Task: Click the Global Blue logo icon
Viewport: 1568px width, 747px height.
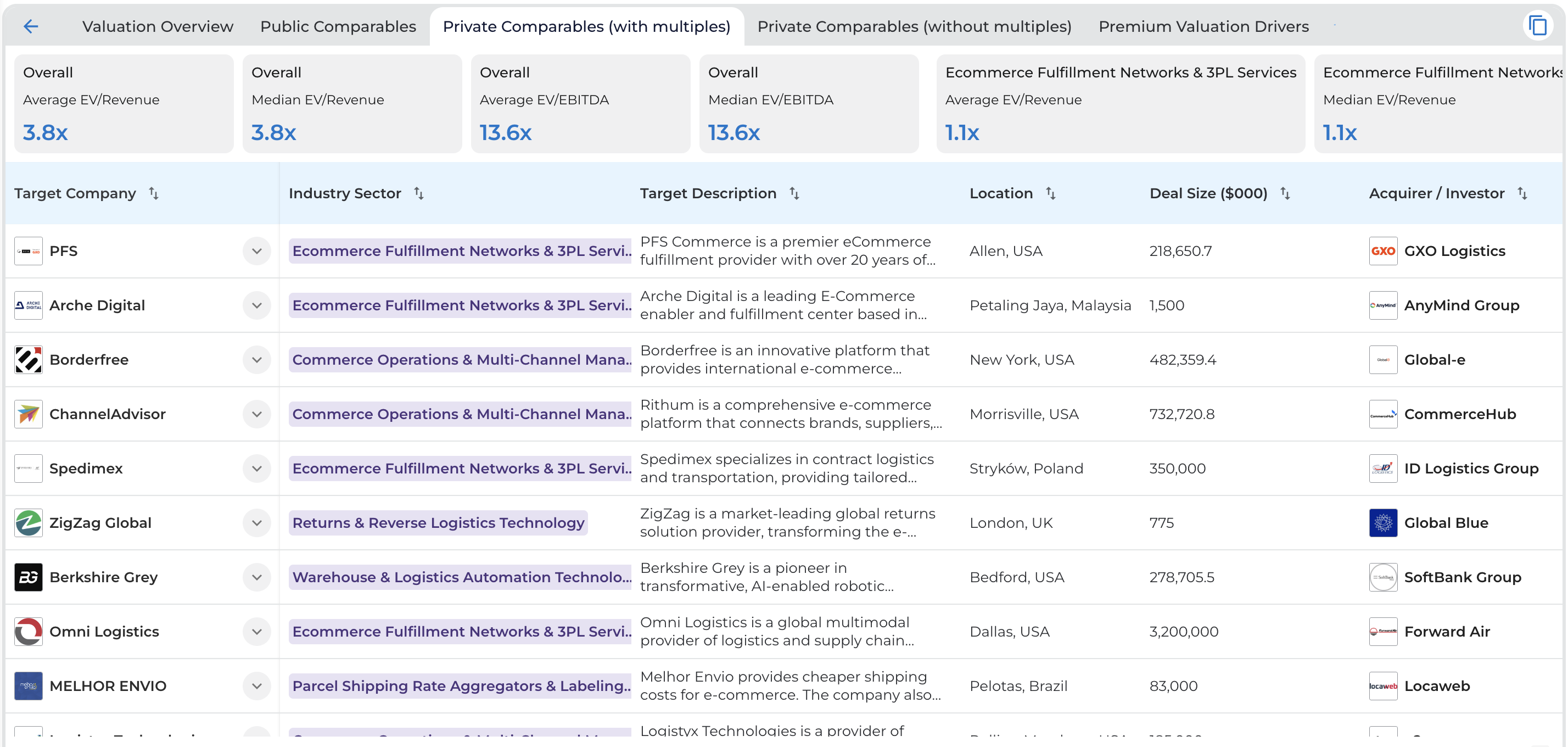Action: tap(1382, 522)
